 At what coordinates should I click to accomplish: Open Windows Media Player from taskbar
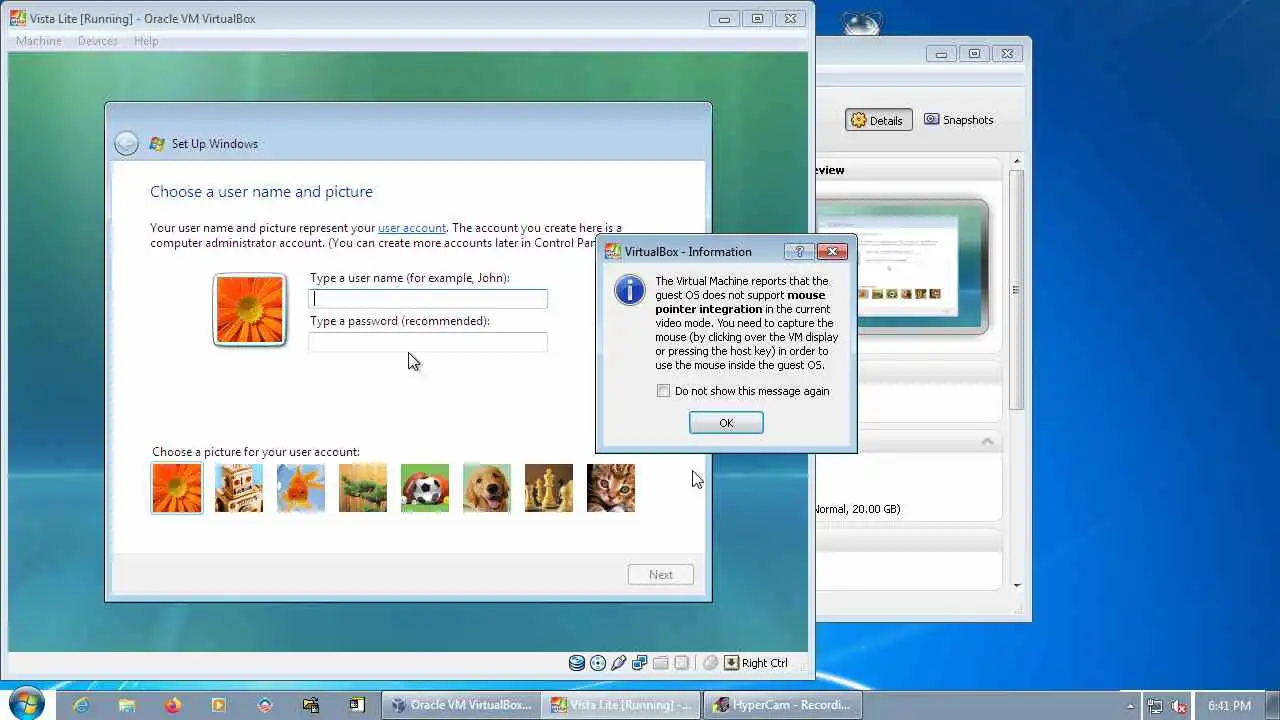tap(219, 705)
